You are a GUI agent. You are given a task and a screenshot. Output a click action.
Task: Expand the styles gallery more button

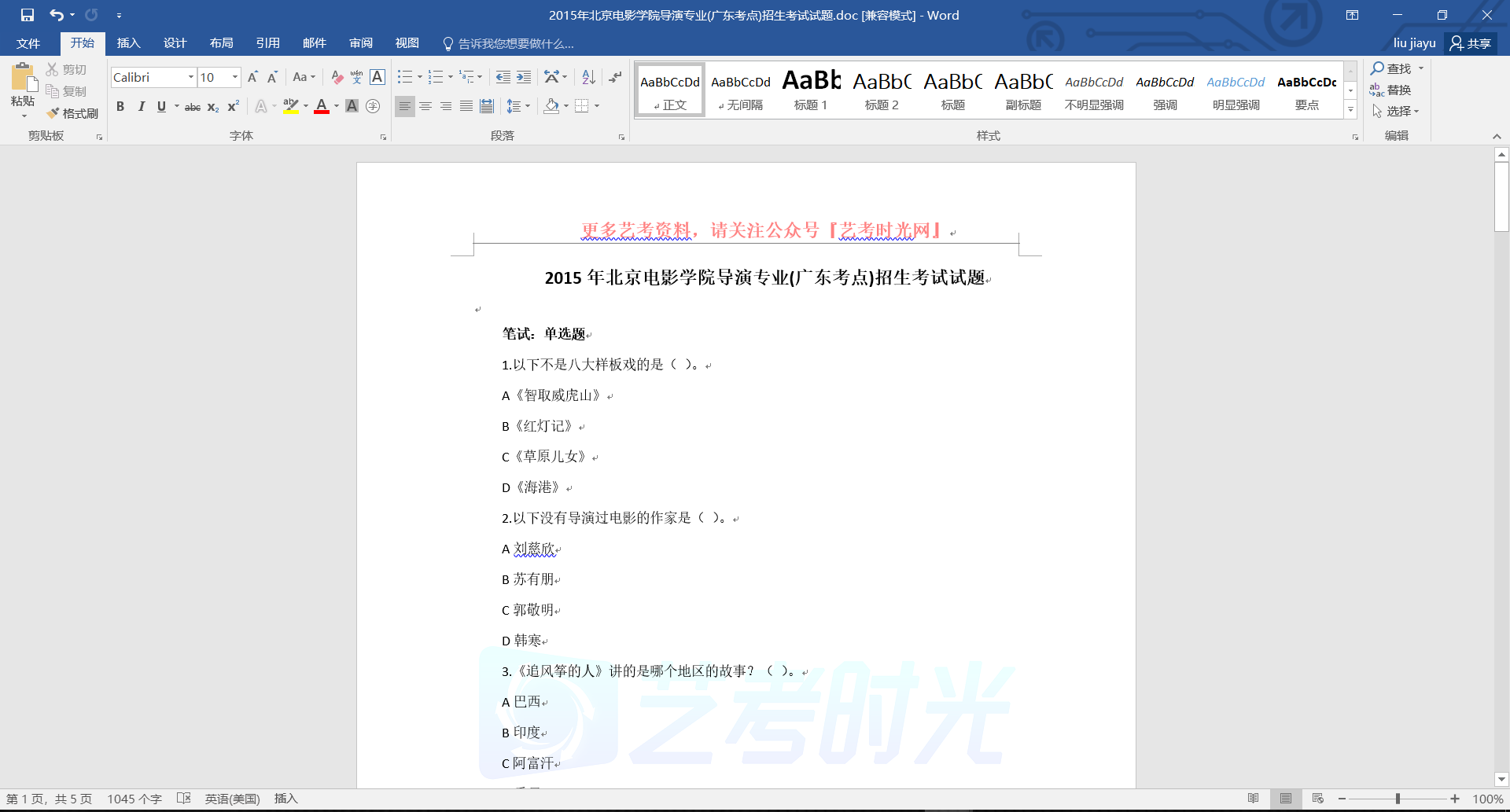point(1350,110)
